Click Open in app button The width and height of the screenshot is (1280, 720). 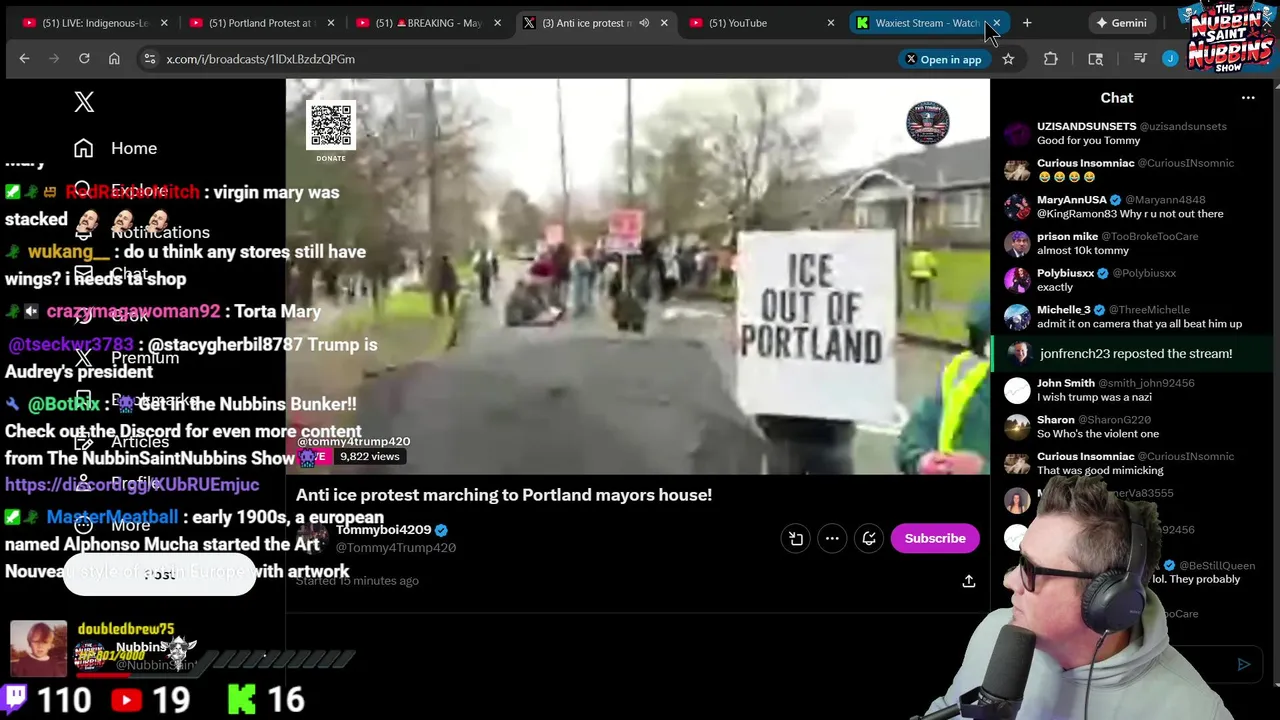tap(943, 59)
